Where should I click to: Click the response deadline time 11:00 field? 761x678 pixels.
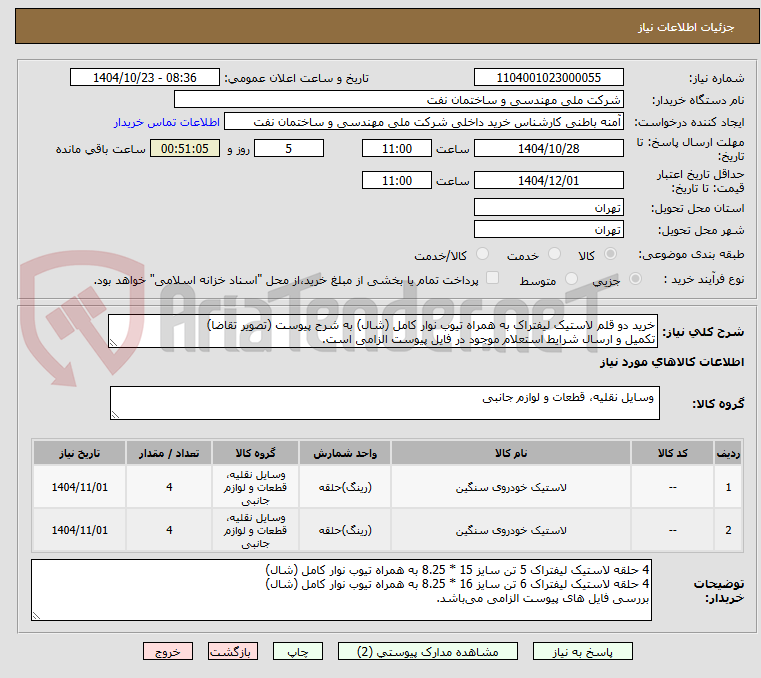tap(397, 149)
